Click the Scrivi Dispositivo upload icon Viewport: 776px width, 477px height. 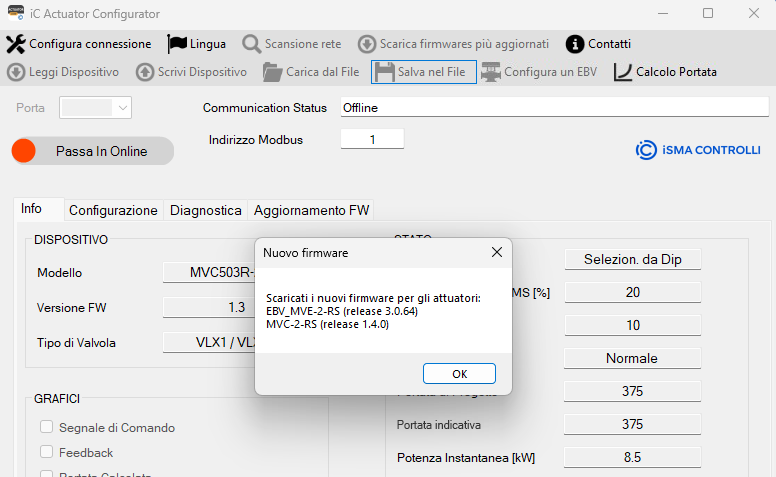tap(145, 72)
